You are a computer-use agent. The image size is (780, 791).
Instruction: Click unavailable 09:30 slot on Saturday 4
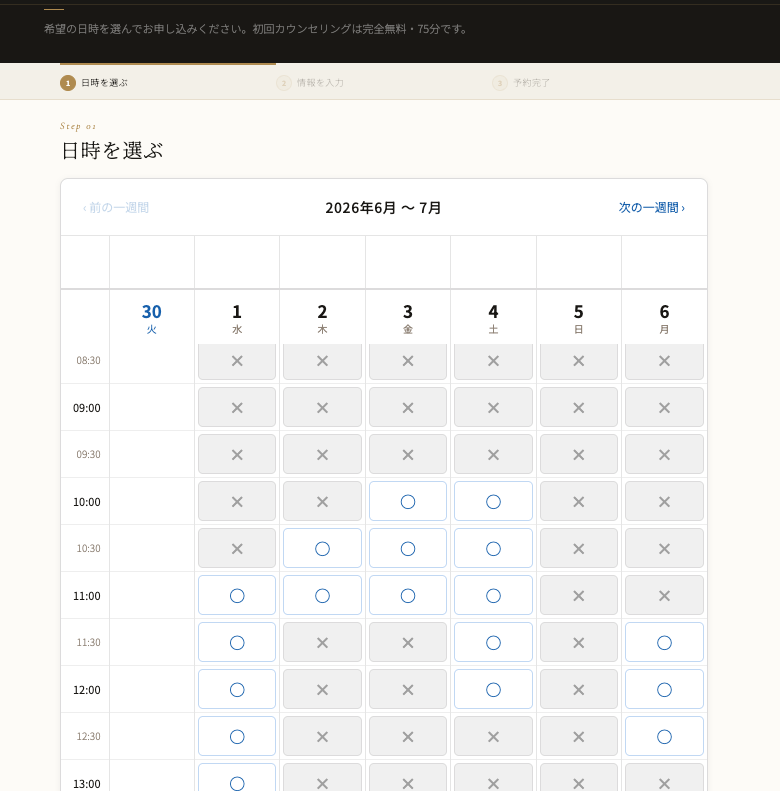click(x=493, y=455)
